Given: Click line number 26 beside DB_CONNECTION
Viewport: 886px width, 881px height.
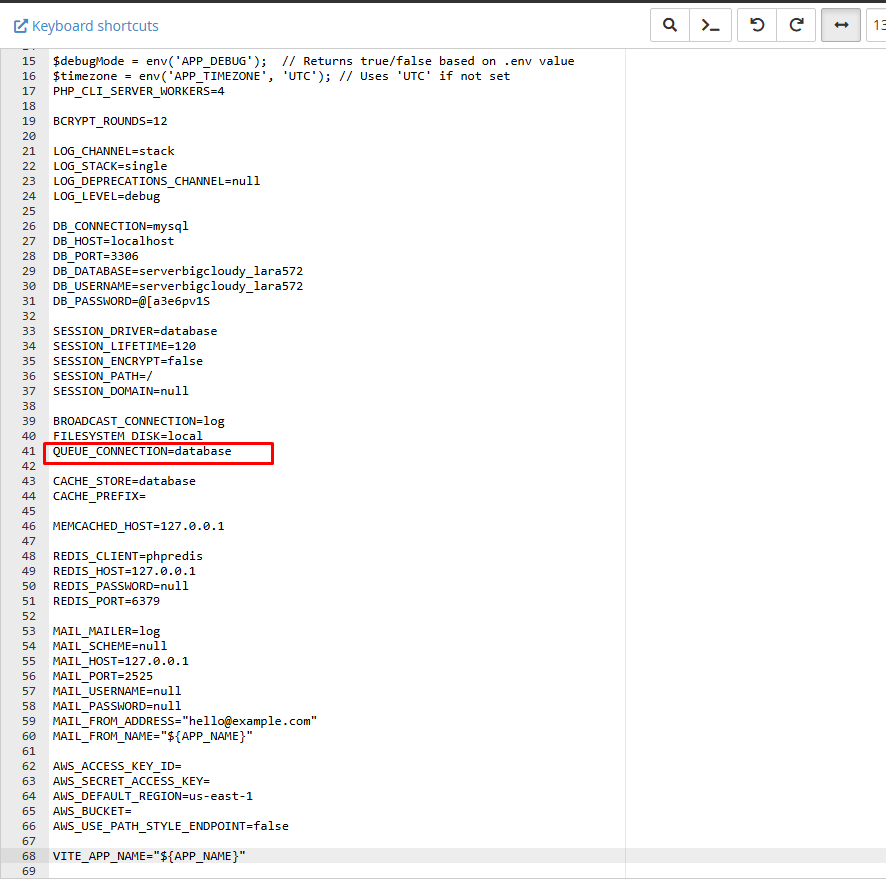Looking at the screenshot, I should (28, 226).
